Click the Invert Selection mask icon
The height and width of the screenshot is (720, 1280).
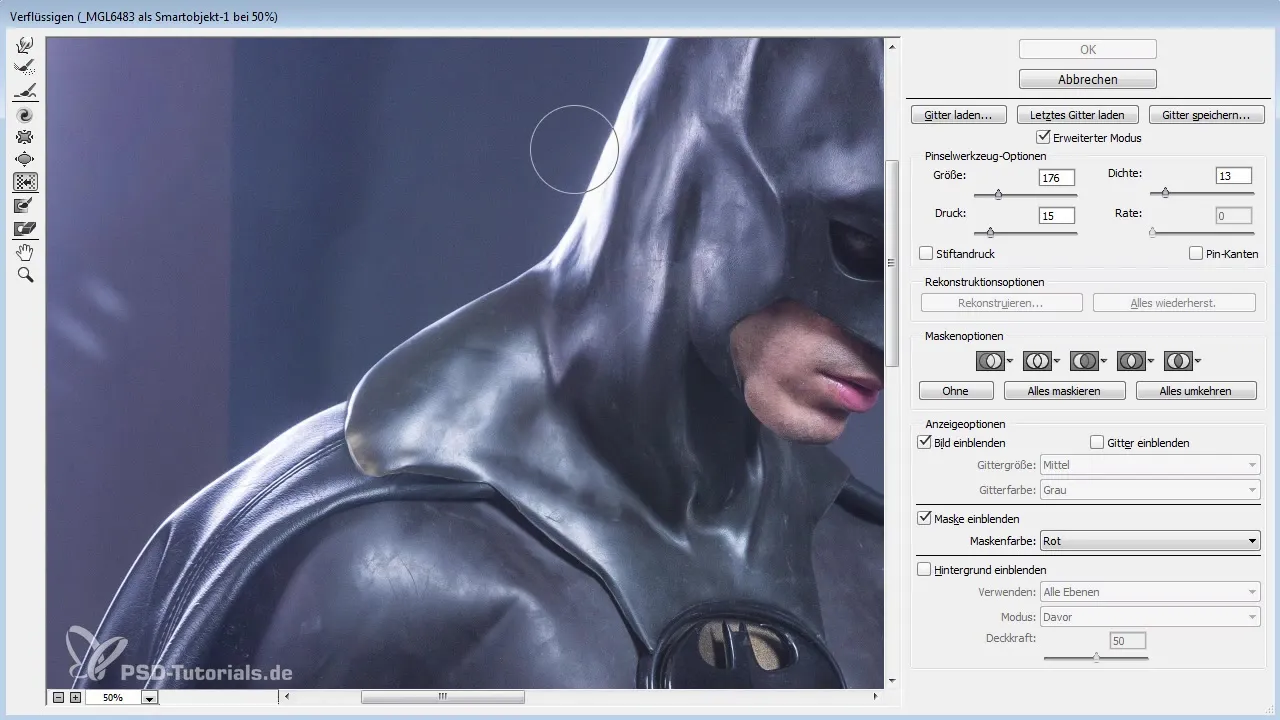point(1178,361)
